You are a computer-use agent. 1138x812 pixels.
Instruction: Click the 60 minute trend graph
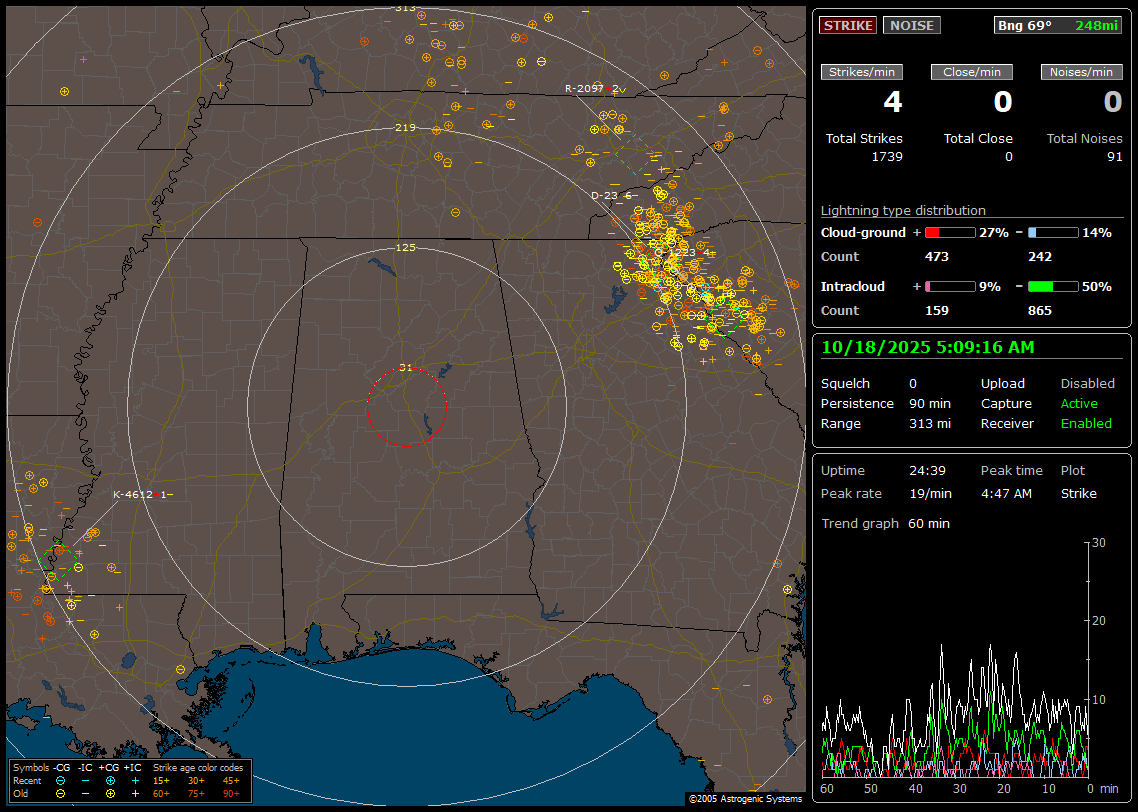coord(955,658)
